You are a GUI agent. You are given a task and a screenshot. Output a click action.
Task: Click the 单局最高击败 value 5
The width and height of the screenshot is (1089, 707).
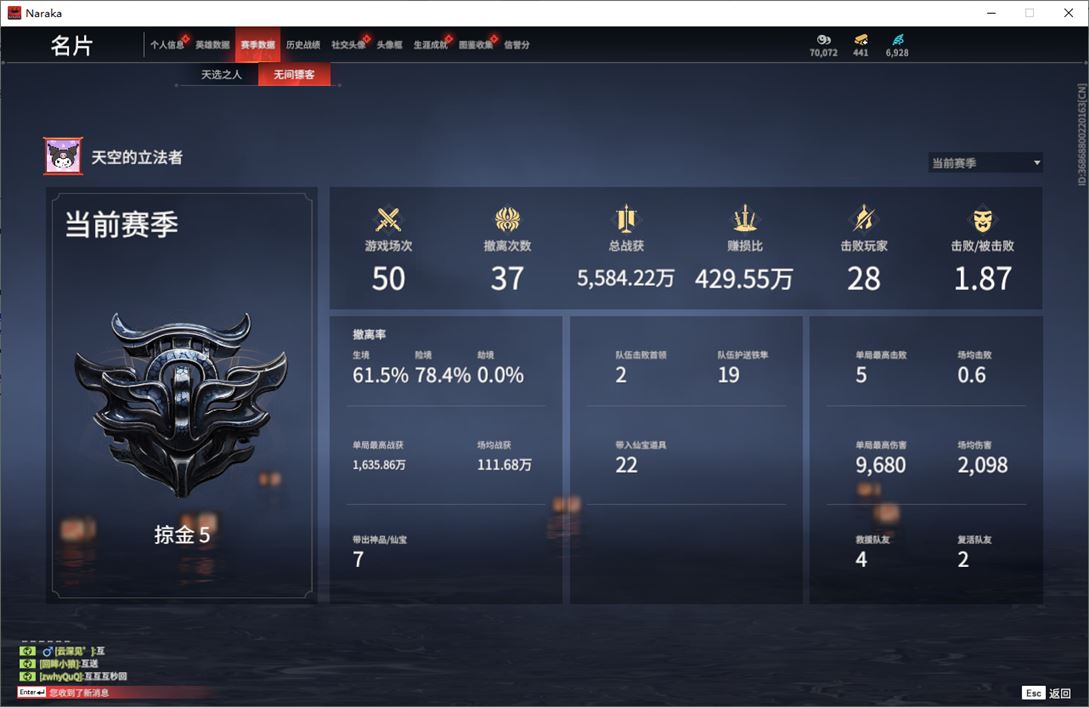coord(861,375)
